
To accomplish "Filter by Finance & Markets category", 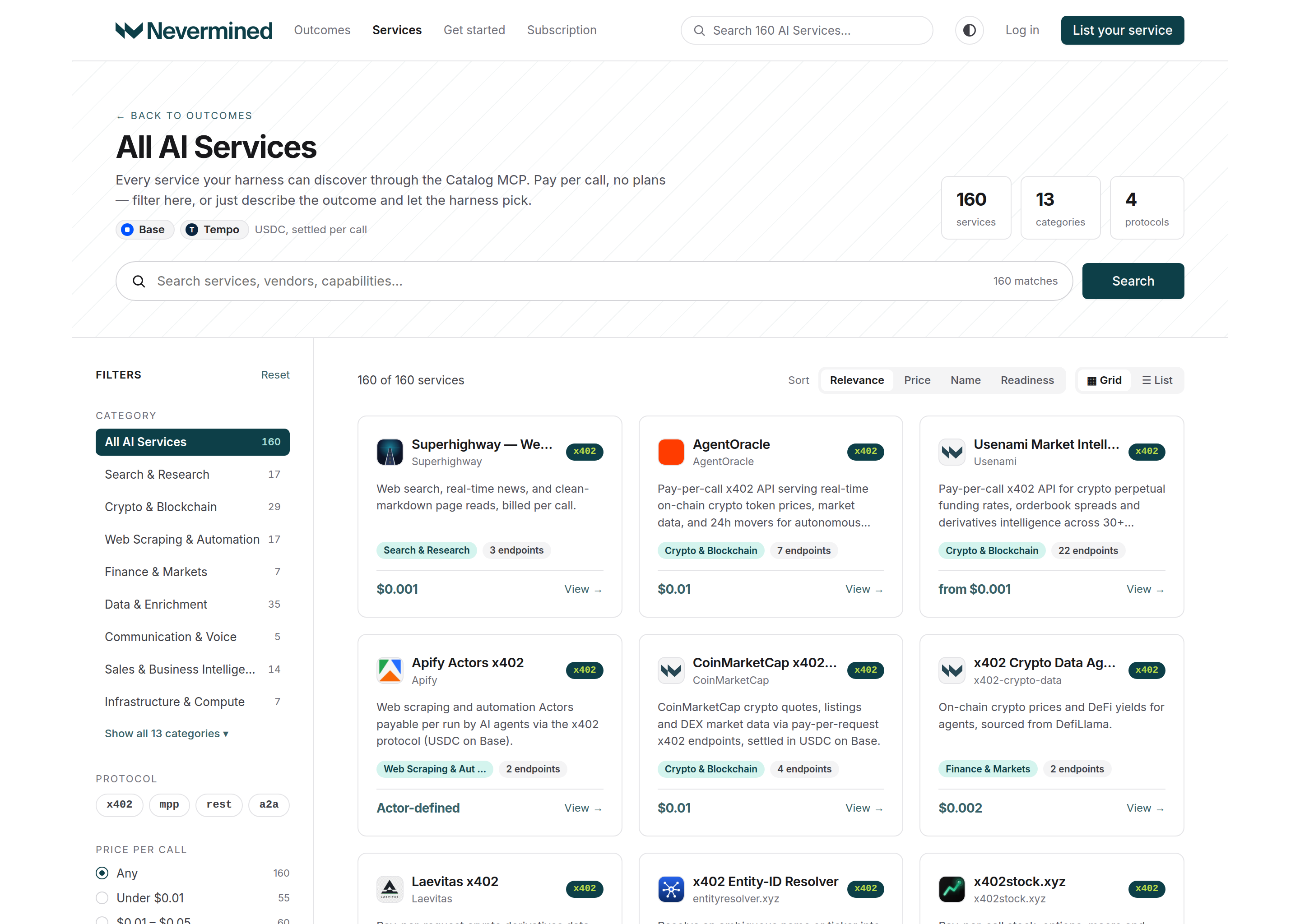I will click(192, 572).
